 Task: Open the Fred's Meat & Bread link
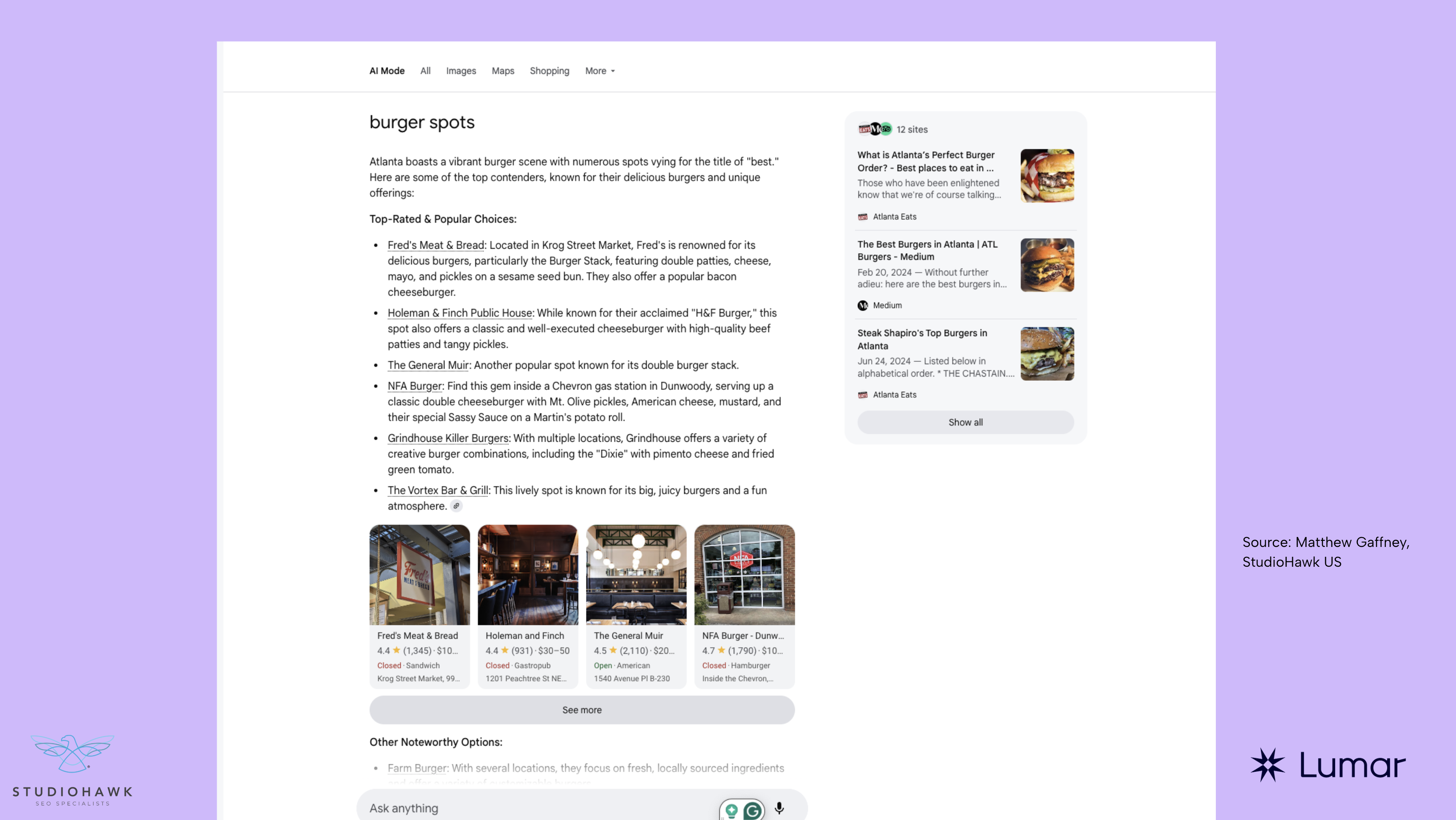[x=436, y=245]
